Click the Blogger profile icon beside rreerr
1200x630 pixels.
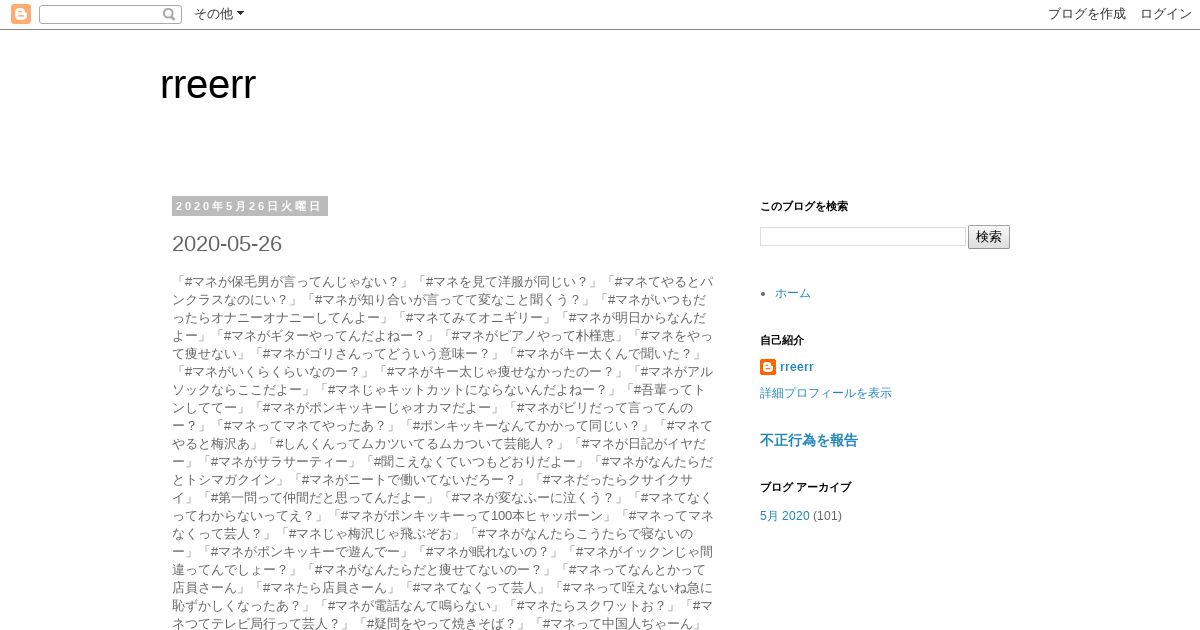(768, 367)
